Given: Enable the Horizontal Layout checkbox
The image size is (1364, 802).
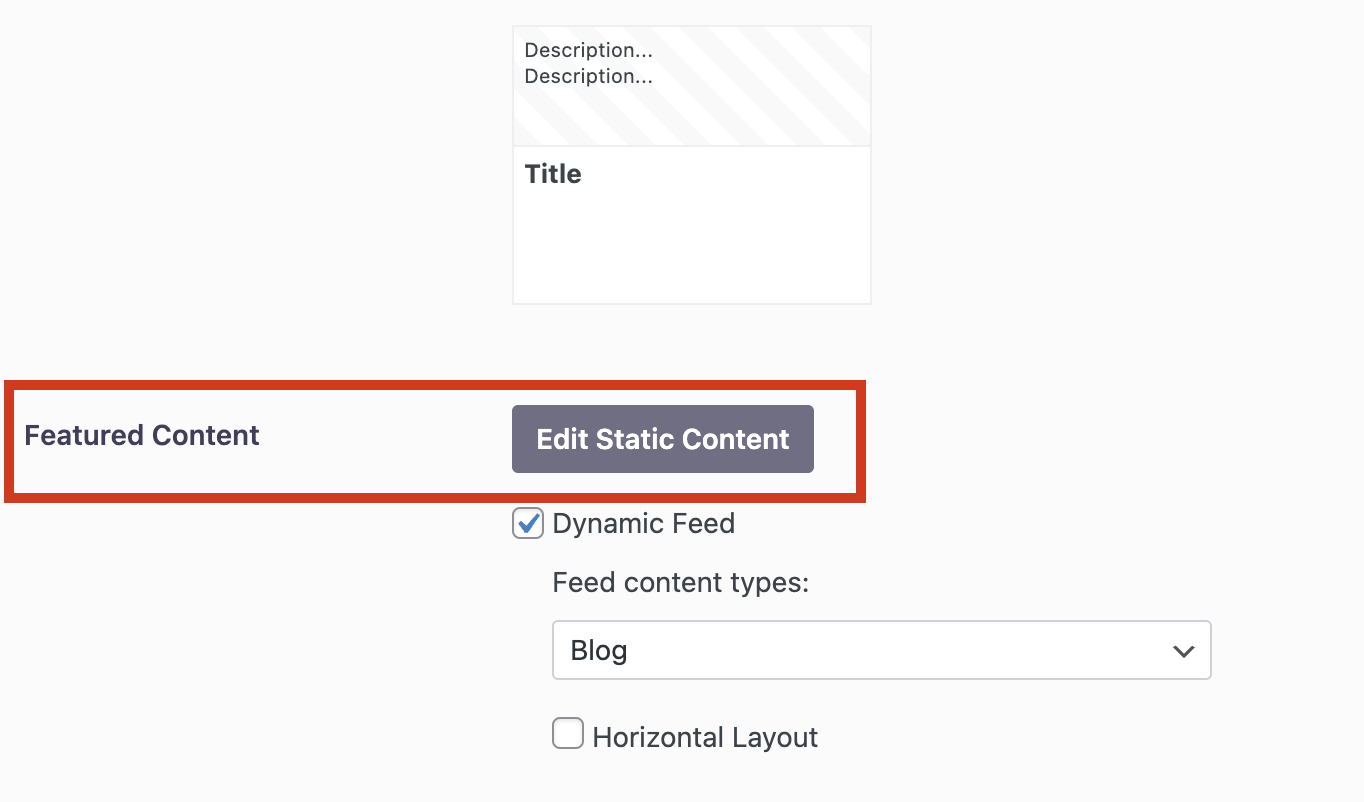Looking at the screenshot, I should pyautogui.click(x=568, y=735).
